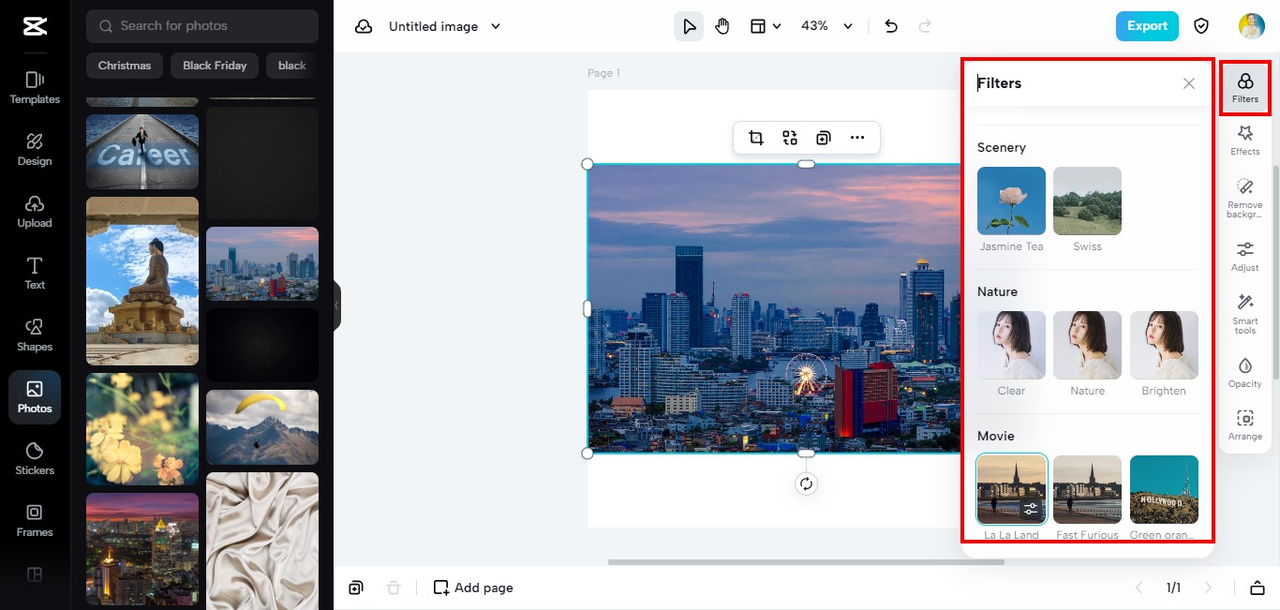Open the Untitled image name dropdown
This screenshot has width=1280, height=610.
click(445, 26)
